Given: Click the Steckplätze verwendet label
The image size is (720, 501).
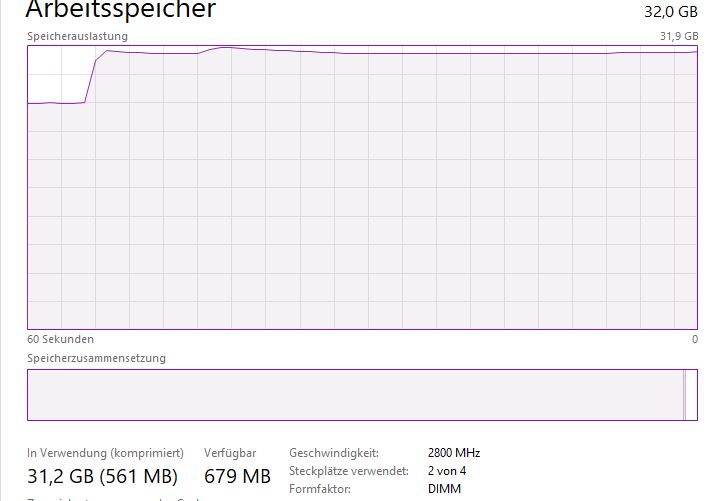Looking at the screenshot, I should [349, 471].
